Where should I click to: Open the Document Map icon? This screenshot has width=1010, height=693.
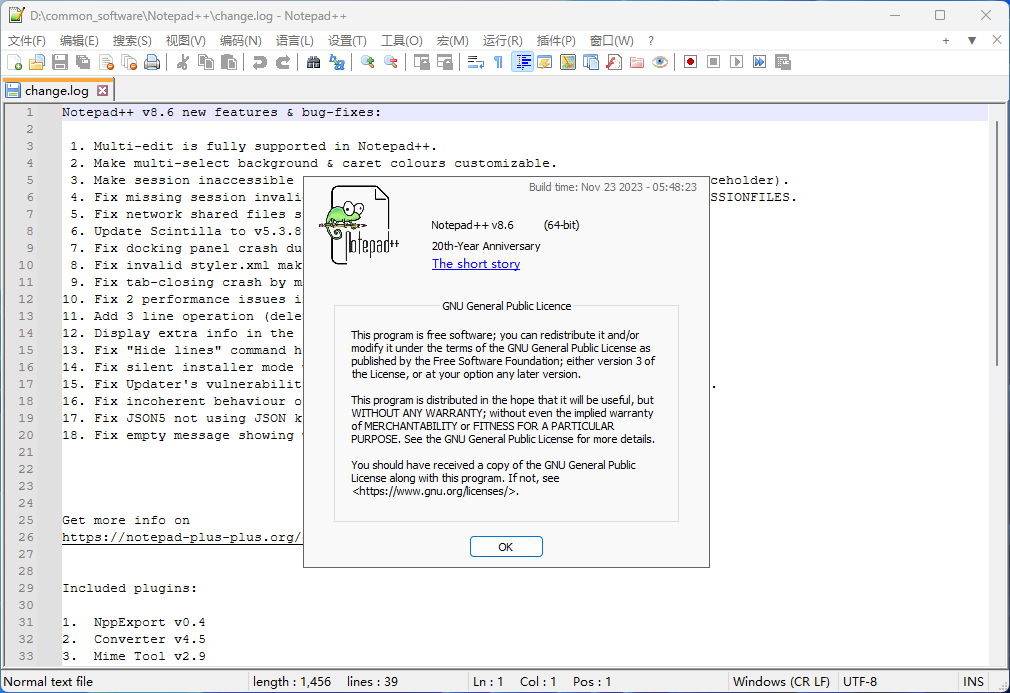(x=568, y=62)
